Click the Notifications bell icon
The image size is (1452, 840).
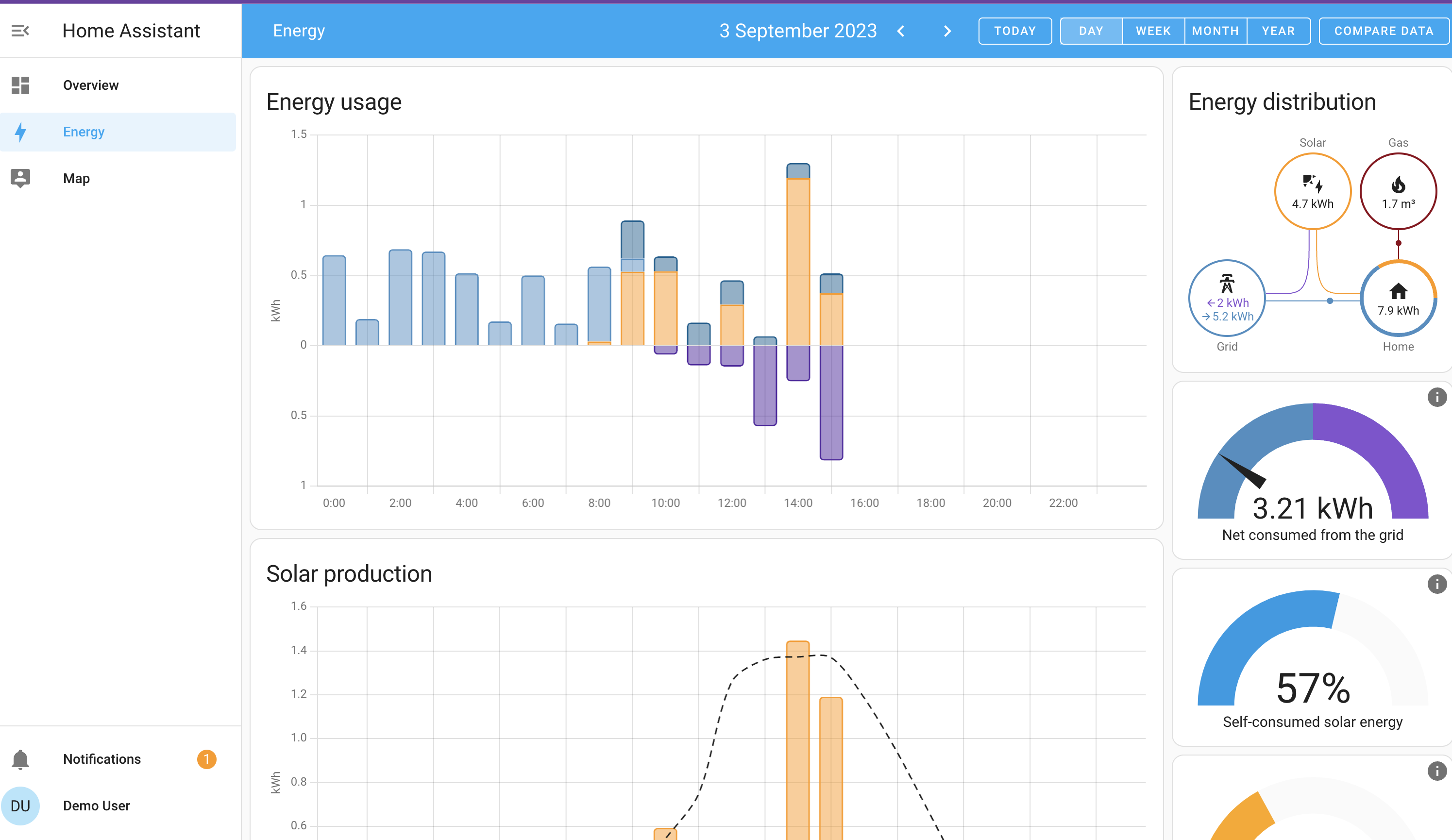tap(20, 759)
